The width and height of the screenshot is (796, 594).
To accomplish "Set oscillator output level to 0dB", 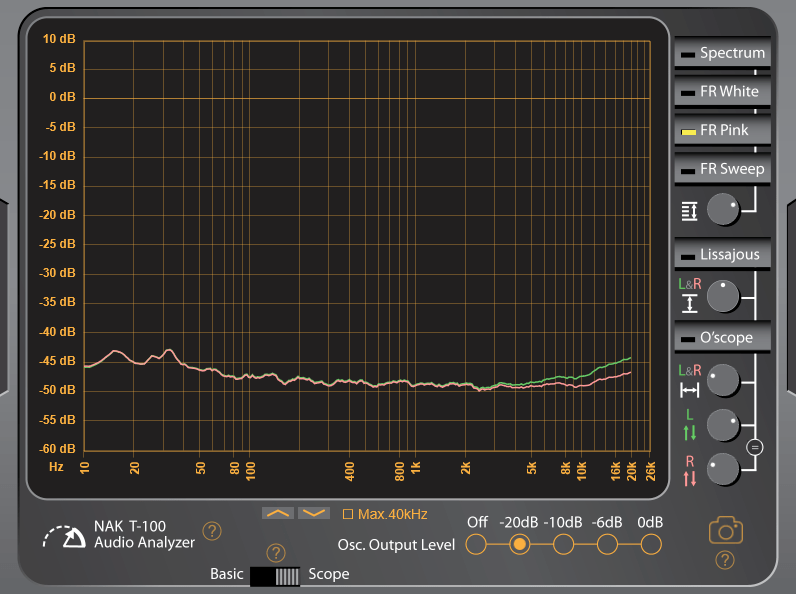I will (x=651, y=545).
